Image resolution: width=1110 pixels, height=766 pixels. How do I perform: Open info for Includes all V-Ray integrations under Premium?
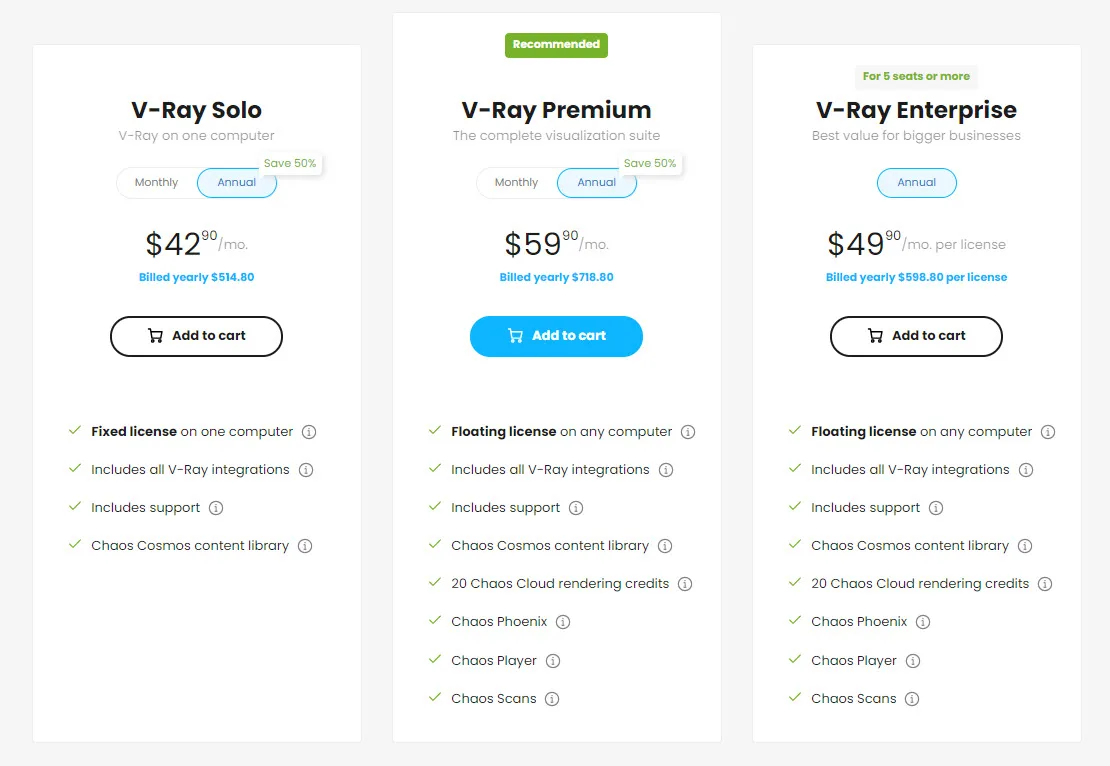click(666, 469)
